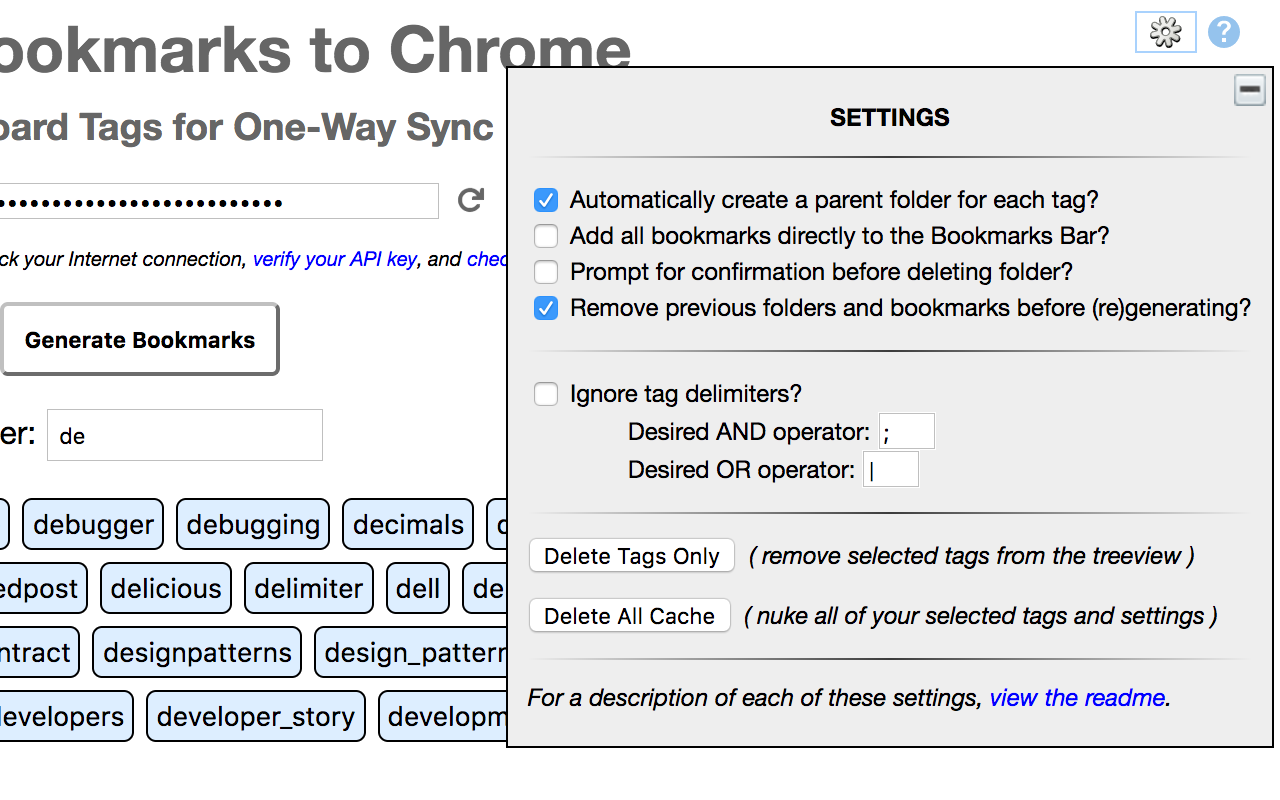Follow the verify your API key link

click(x=334, y=259)
